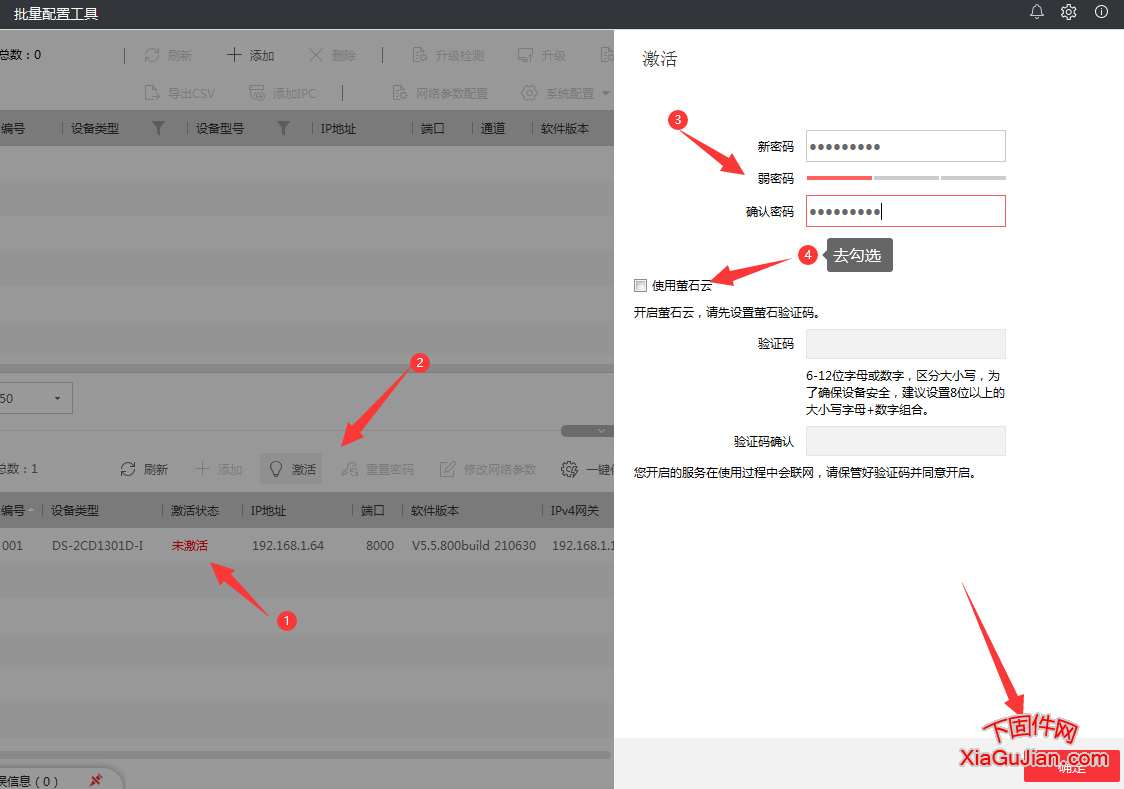Filter by 设备型号 funnel icon
This screenshot has height=789, width=1124.
coord(284,128)
